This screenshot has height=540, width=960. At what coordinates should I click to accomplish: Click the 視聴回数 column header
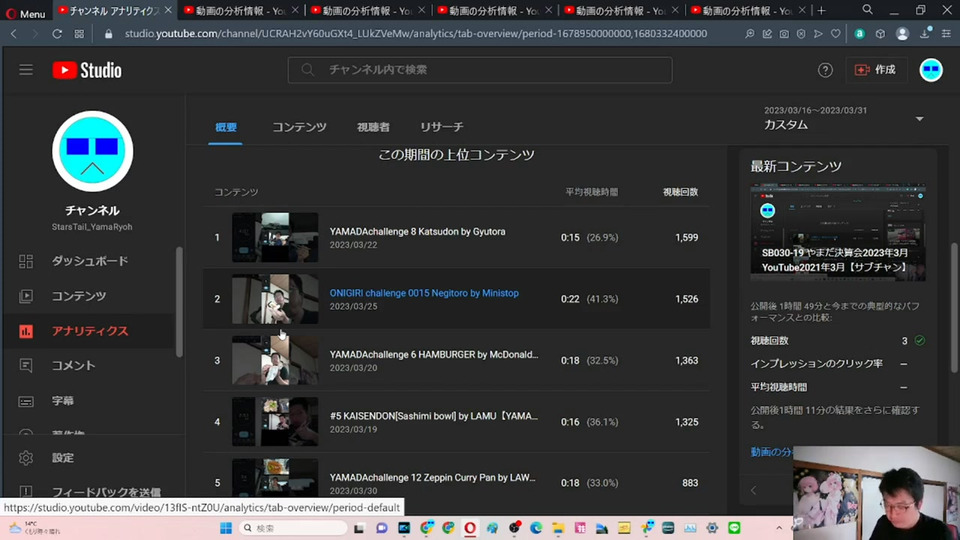click(680, 192)
